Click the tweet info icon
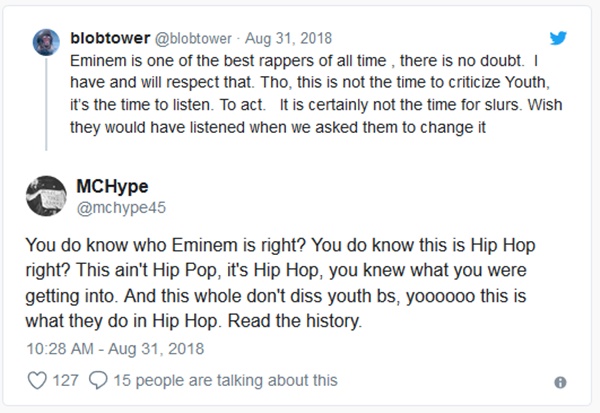The height and width of the screenshot is (413, 600). [x=560, y=382]
